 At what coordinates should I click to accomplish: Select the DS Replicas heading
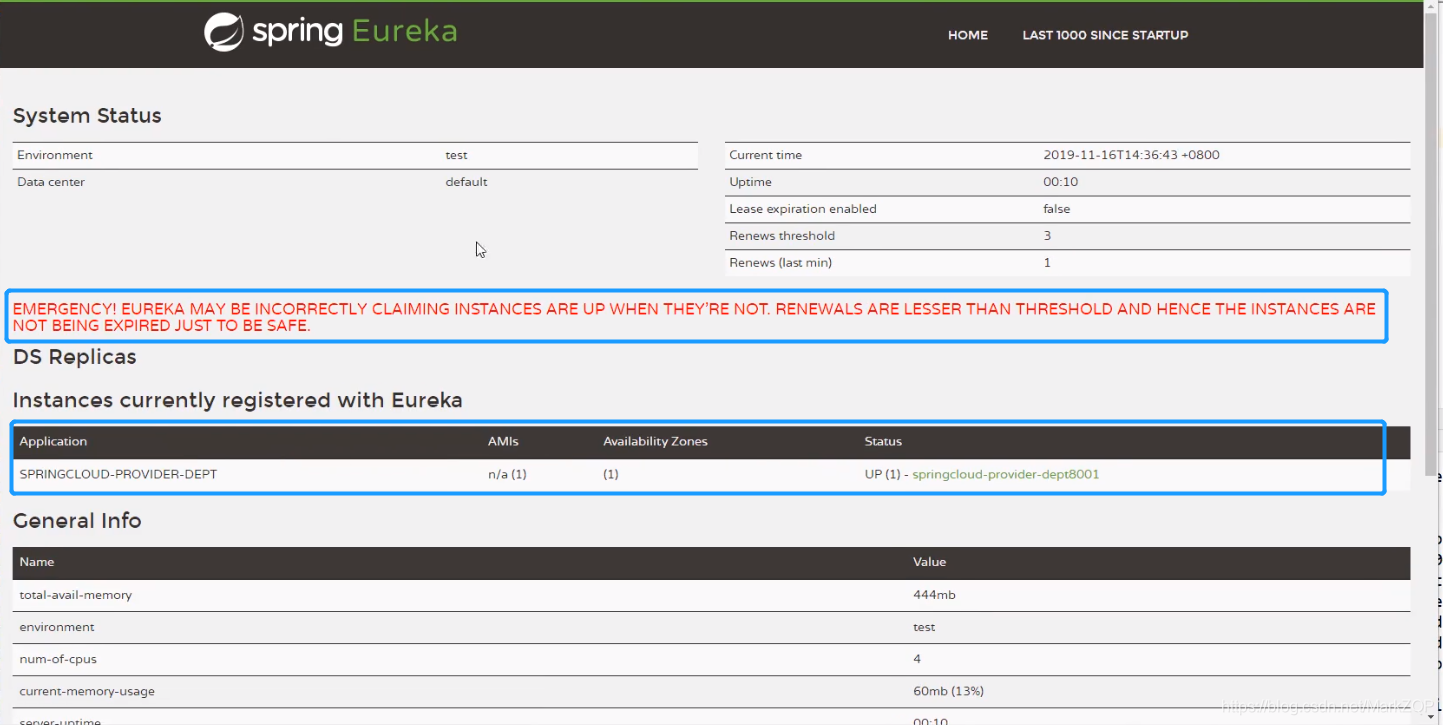point(75,357)
